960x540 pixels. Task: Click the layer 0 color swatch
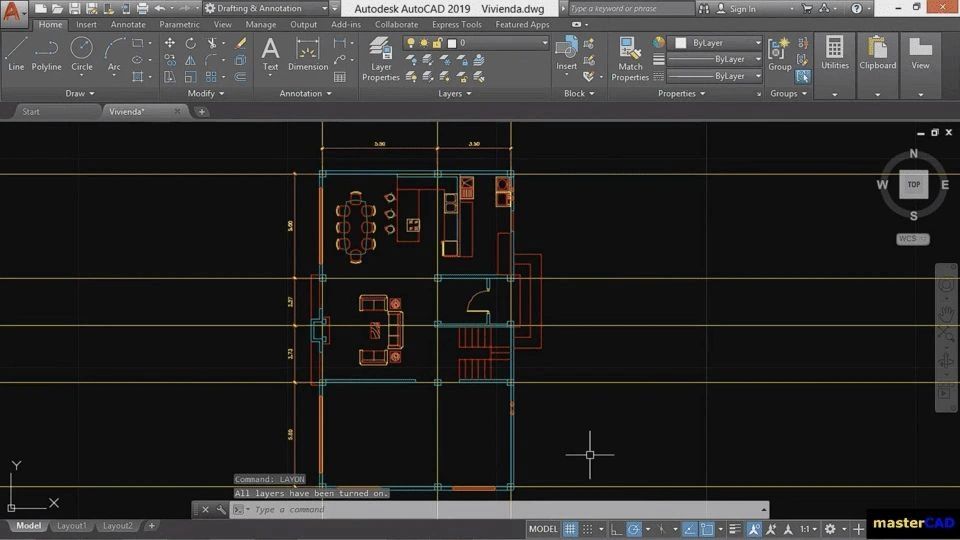[452, 43]
